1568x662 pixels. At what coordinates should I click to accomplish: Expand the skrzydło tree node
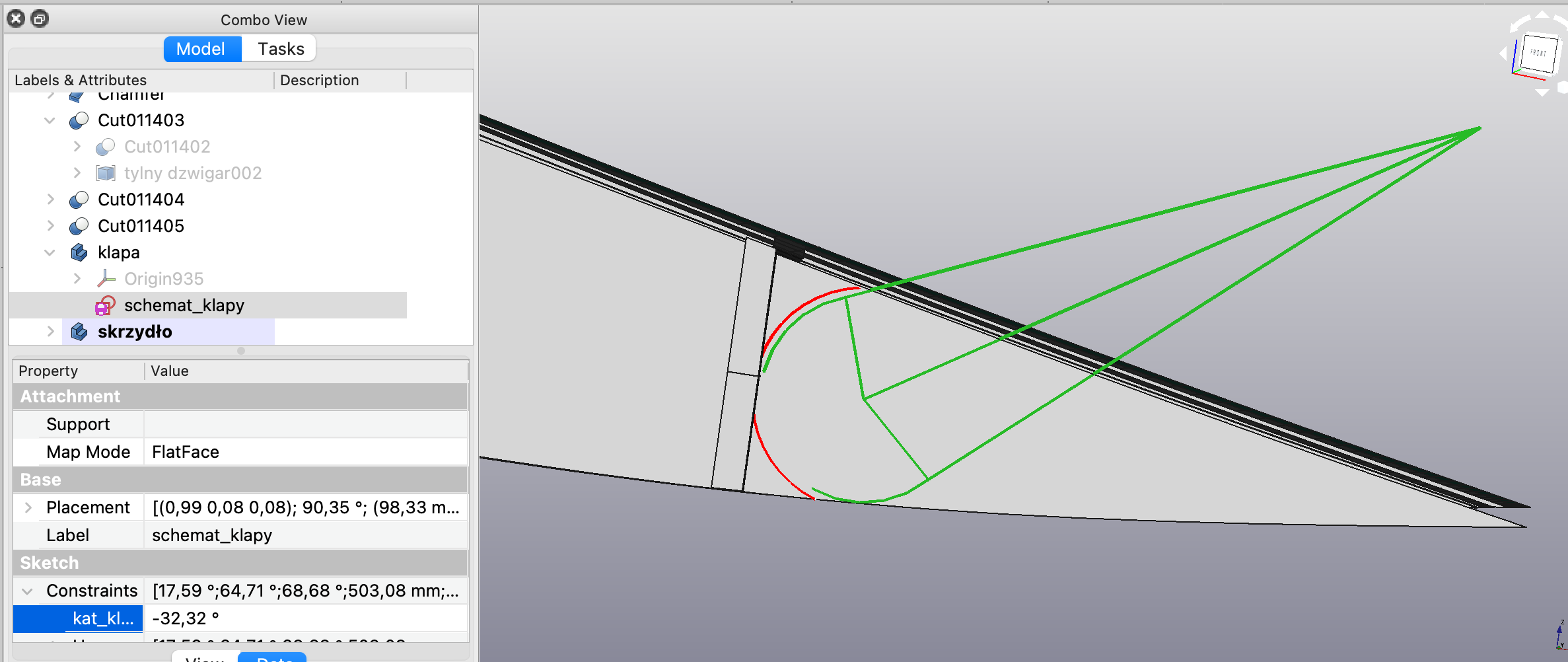point(50,332)
